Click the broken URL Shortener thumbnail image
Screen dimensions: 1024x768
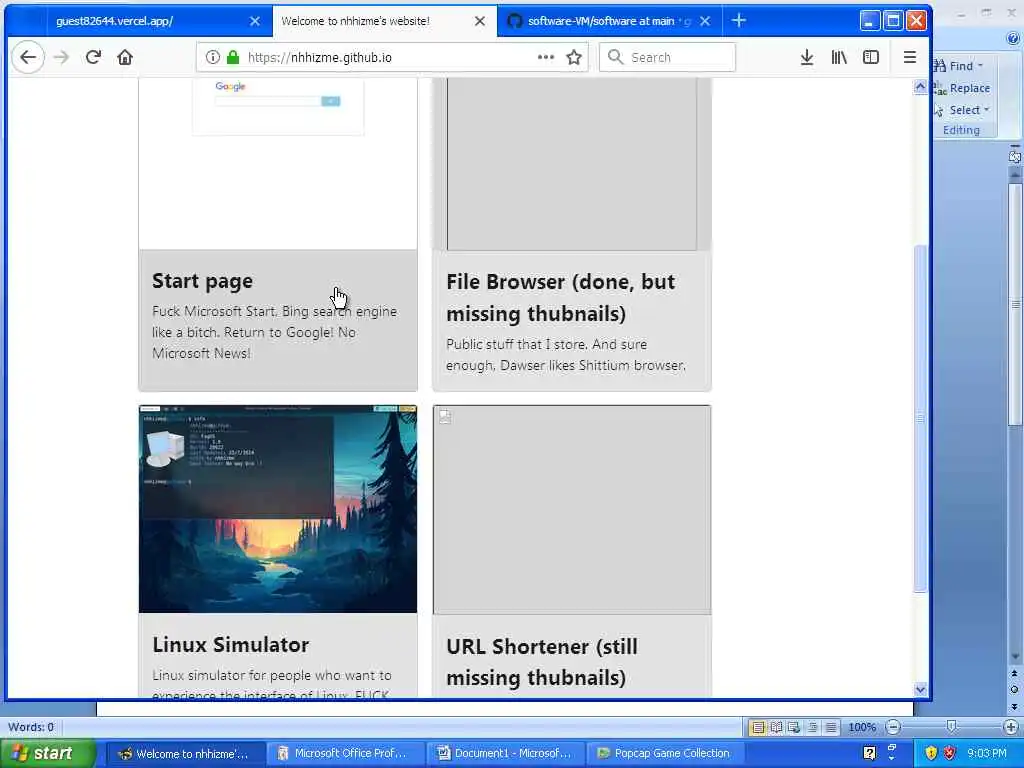point(572,509)
